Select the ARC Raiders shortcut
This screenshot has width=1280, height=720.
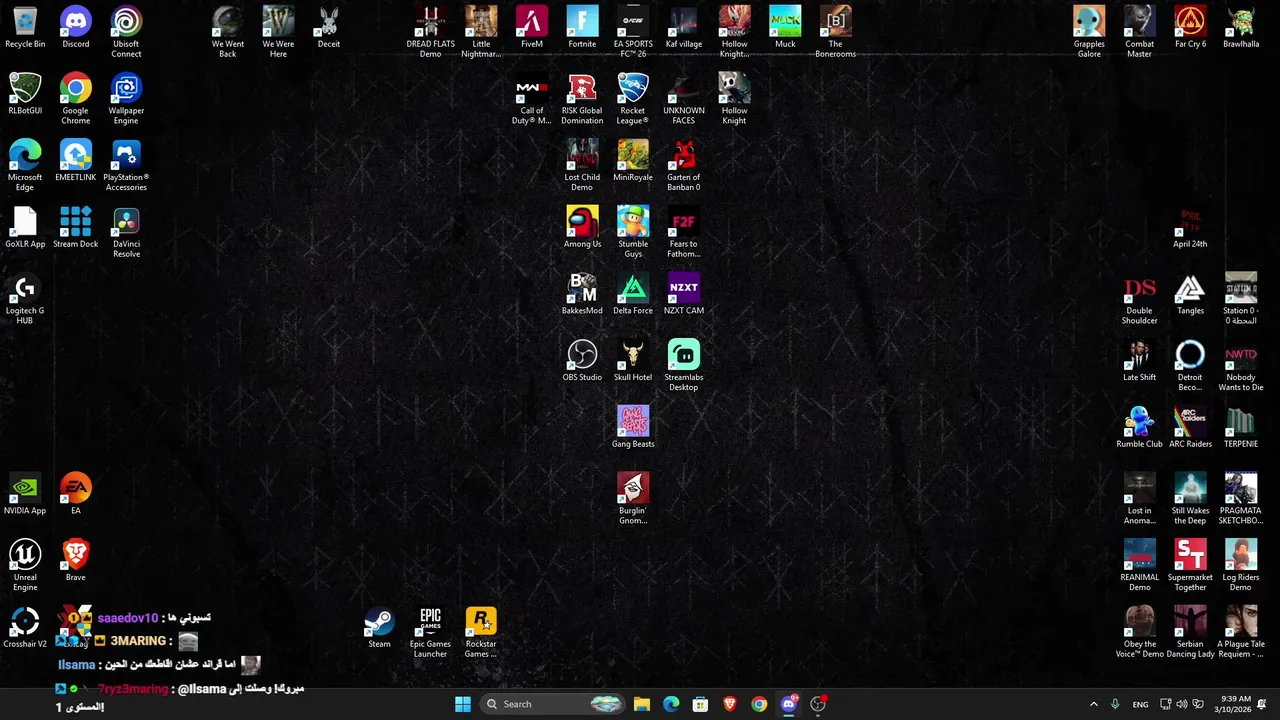click(x=1190, y=428)
